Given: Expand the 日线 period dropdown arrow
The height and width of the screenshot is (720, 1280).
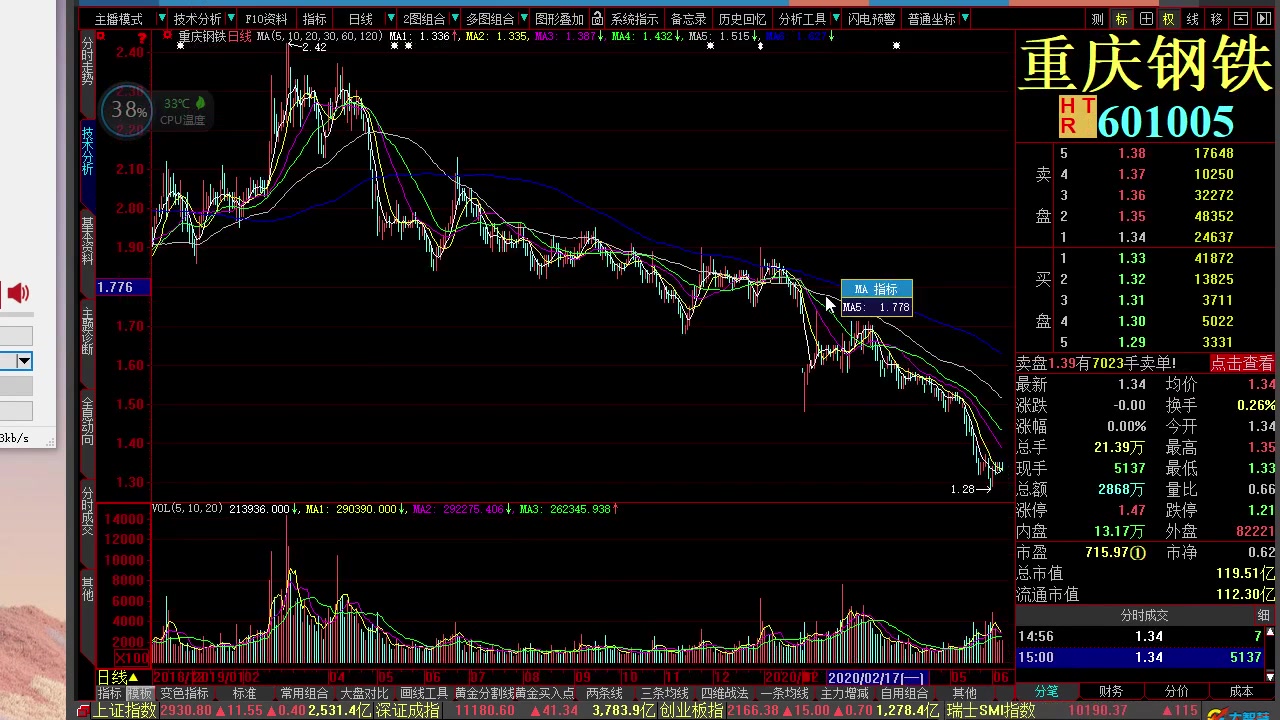Looking at the screenshot, I should click(x=391, y=19).
